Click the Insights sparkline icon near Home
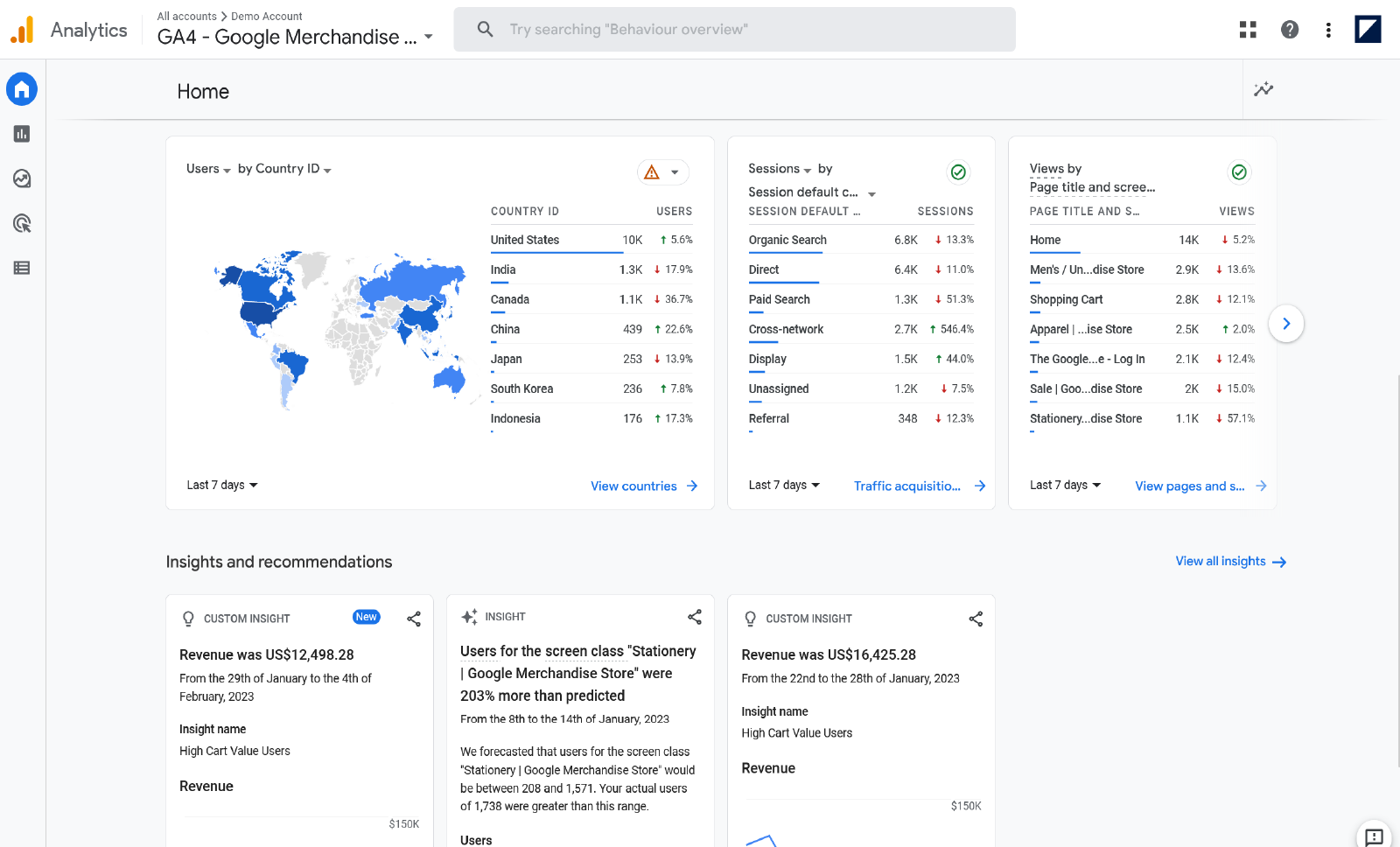The height and width of the screenshot is (847, 1400). click(1263, 89)
